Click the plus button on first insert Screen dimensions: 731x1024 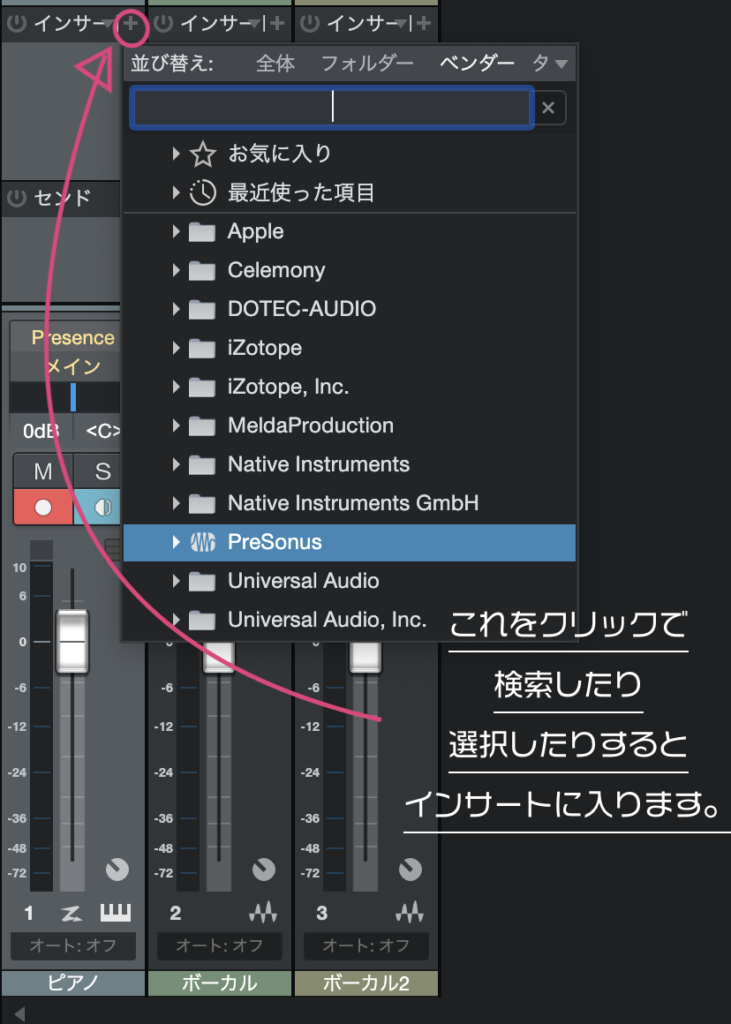click(131, 22)
